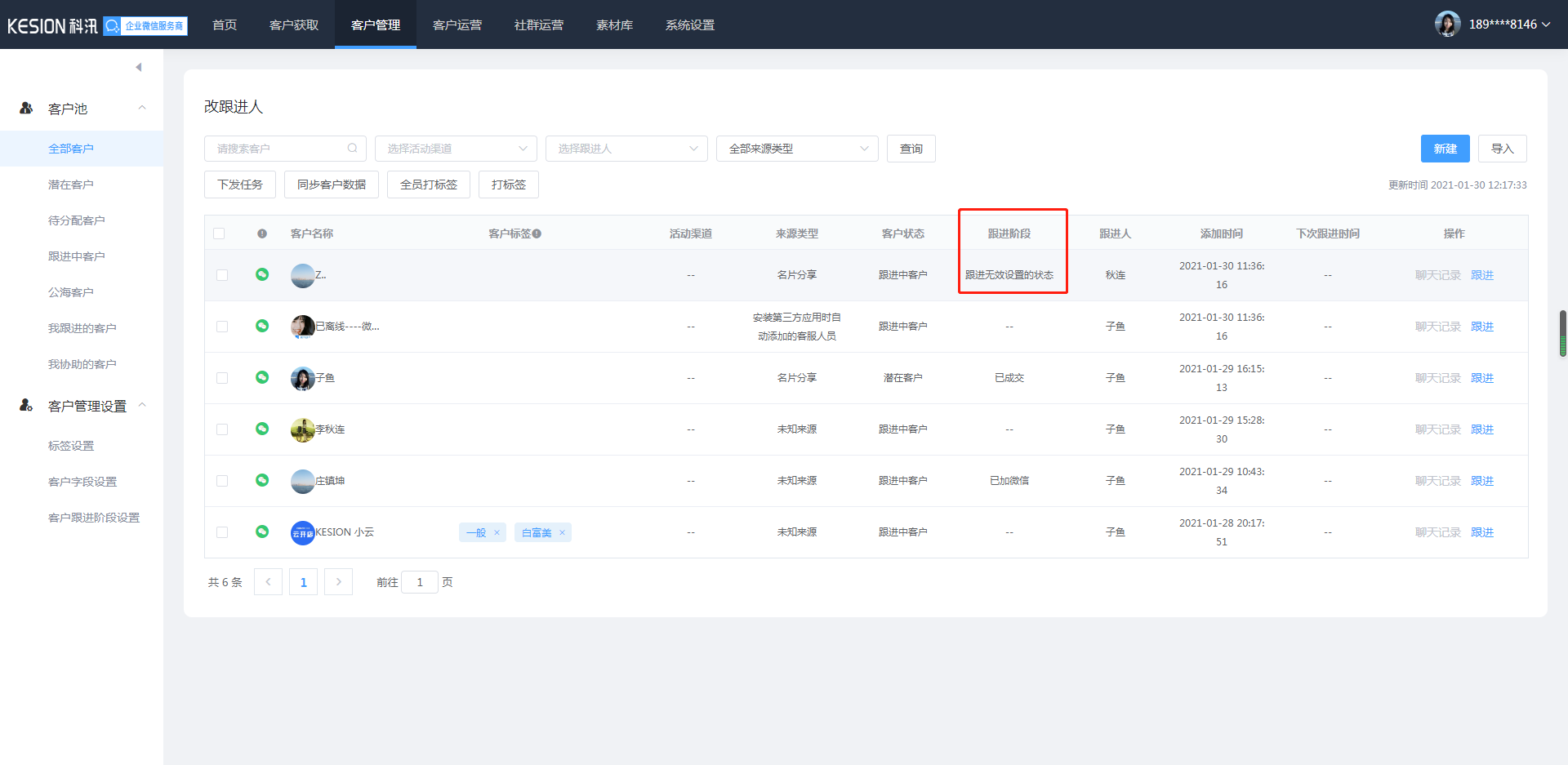Screen dimensions: 1568x765
Task: Click the page scrollbar thumb on the right edge
Action: point(1562,333)
